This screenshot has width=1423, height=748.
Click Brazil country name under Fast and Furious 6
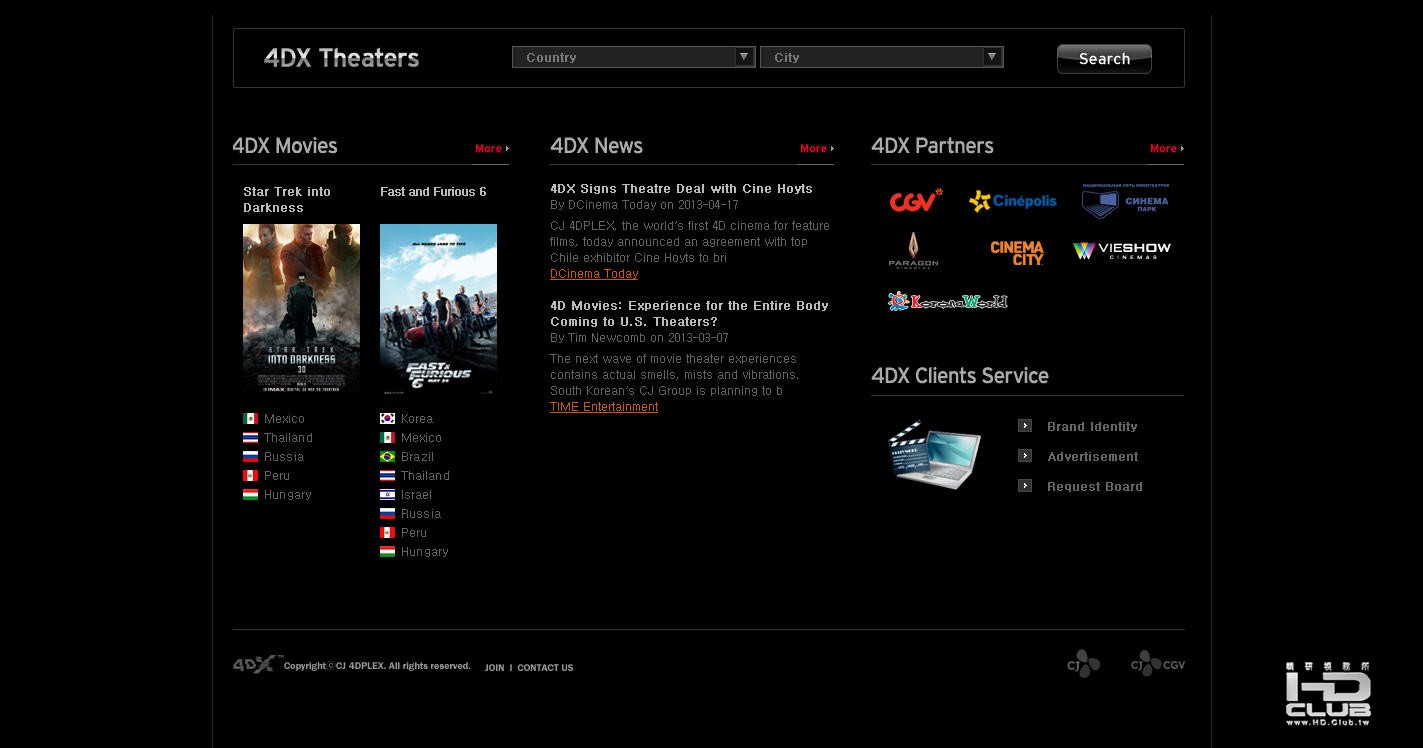pyautogui.click(x=417, y=457)
